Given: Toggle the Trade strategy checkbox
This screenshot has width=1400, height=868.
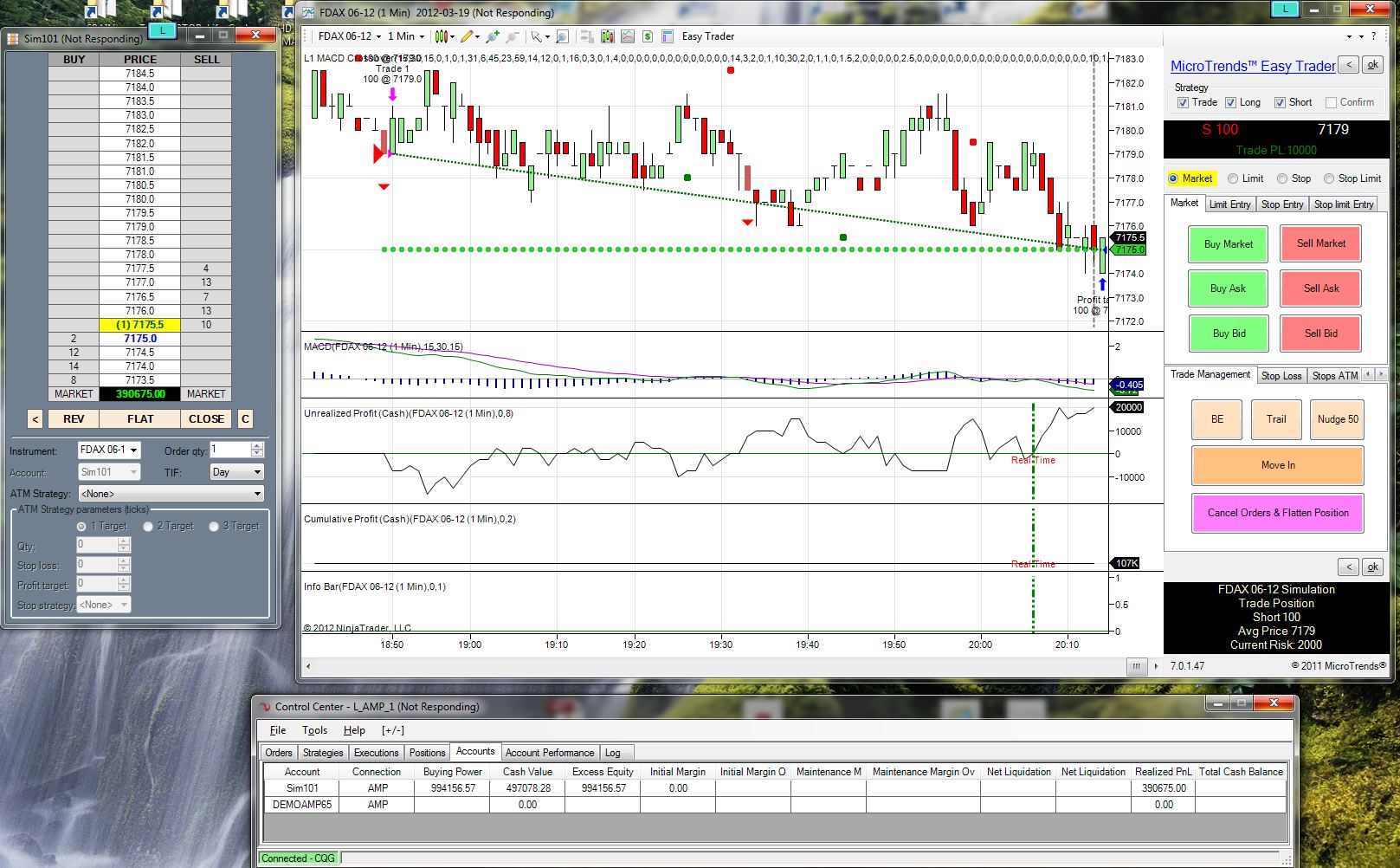Looking at the screenshot, I should coord(1183,102).
